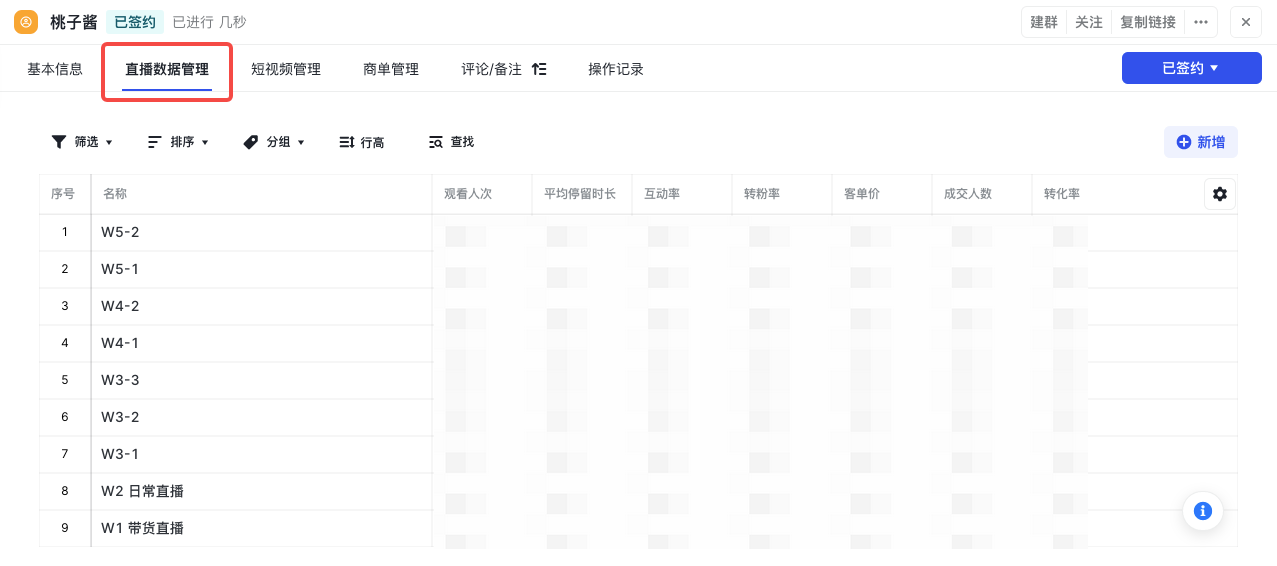Expand the 排序 sort dropdown
The image size is (1277, 566).
click(x=178, y=142)
